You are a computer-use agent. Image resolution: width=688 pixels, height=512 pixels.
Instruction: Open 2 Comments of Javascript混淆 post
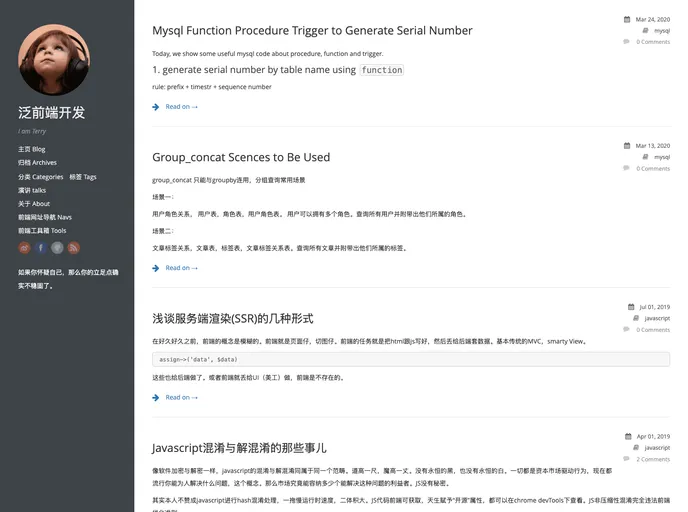tap(653, 459)
